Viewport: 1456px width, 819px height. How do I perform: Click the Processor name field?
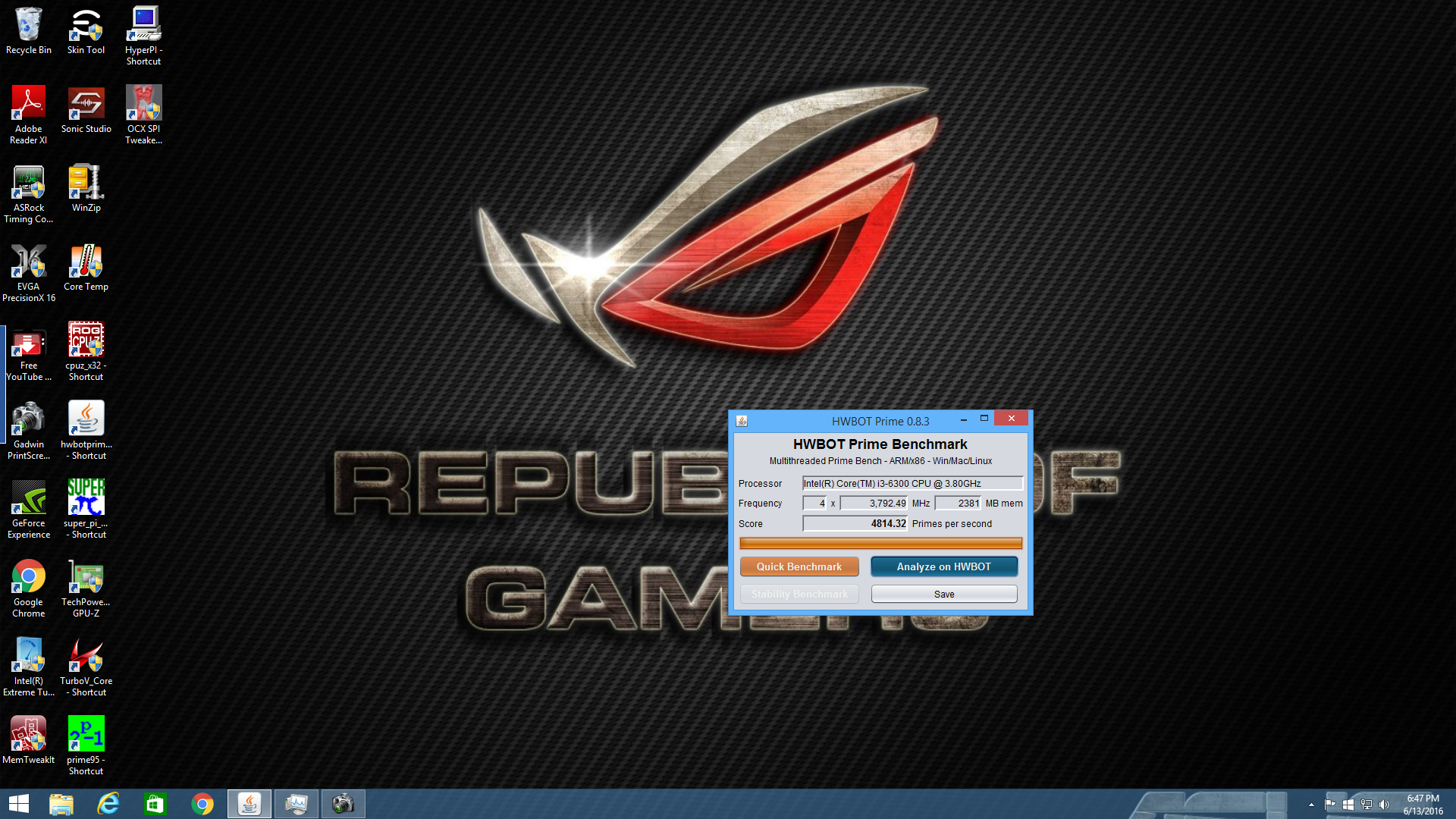tap(912, 483)
